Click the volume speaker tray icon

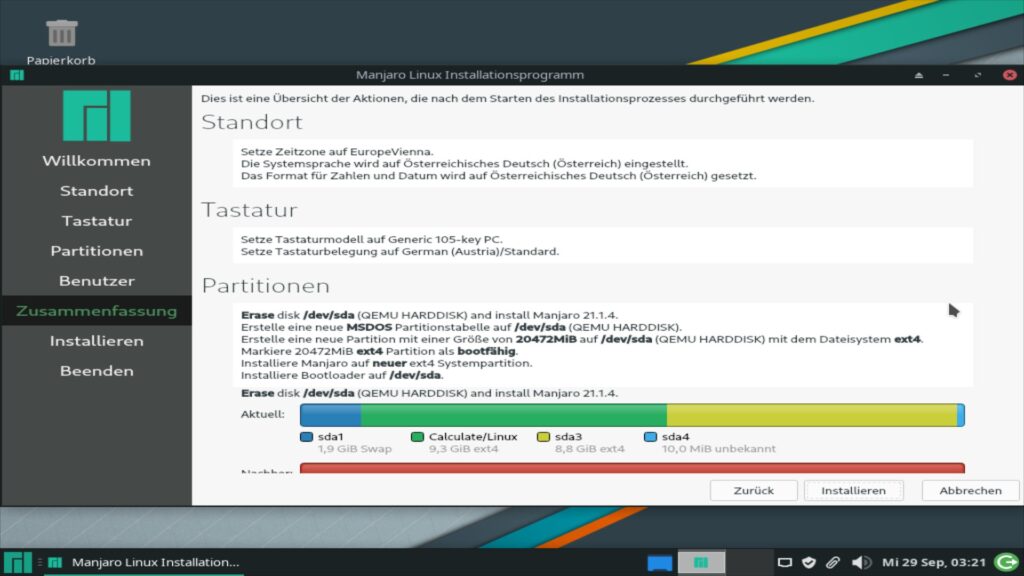(861, 562)
